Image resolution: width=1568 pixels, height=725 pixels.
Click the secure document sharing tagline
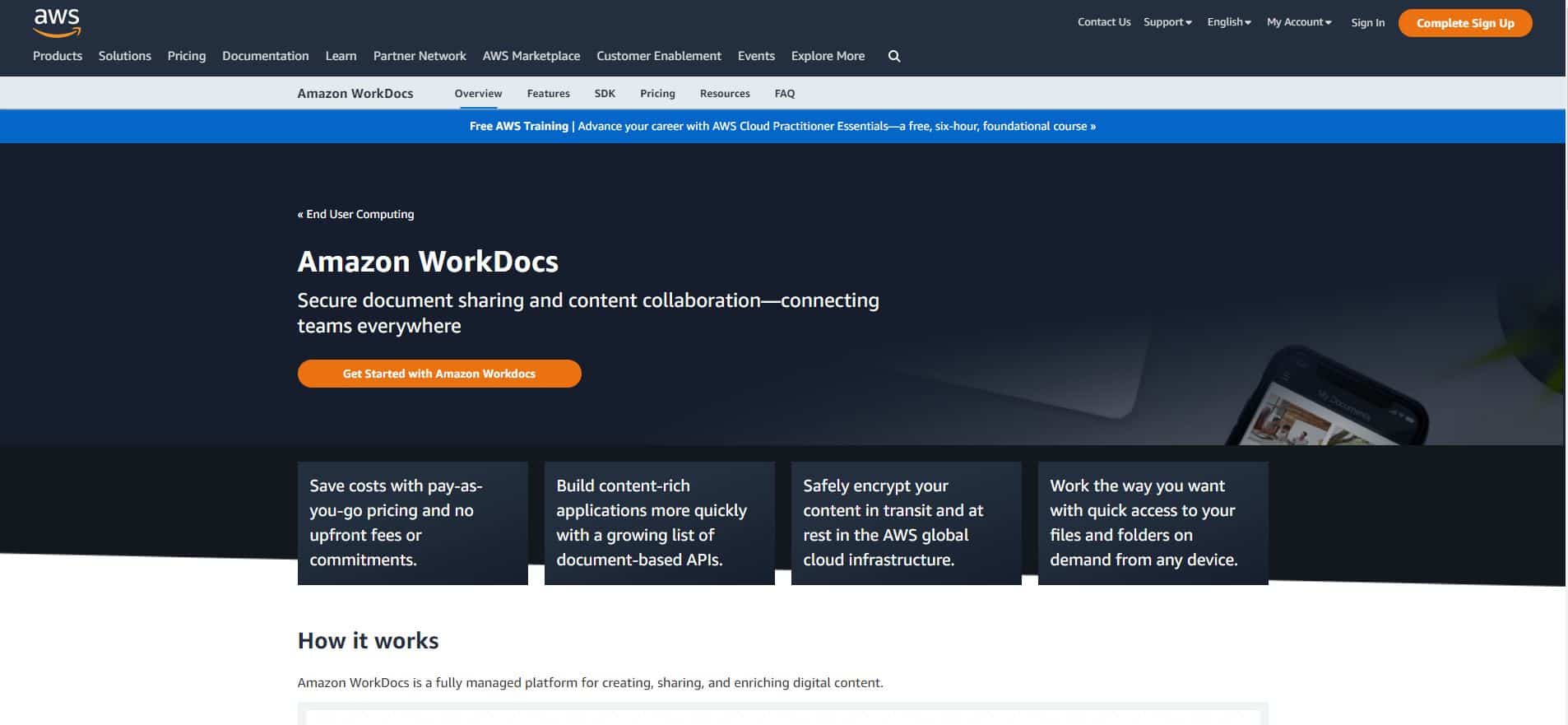point(588,314)
